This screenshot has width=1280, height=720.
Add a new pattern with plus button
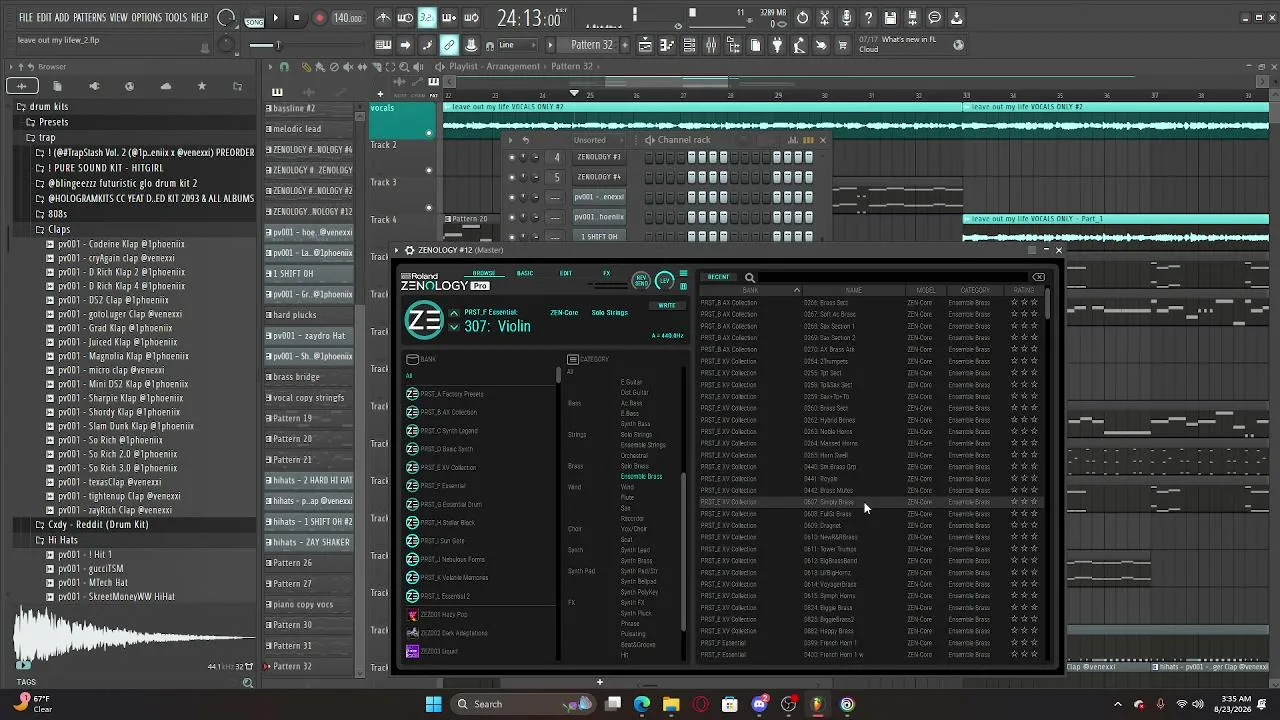(624, 45)
